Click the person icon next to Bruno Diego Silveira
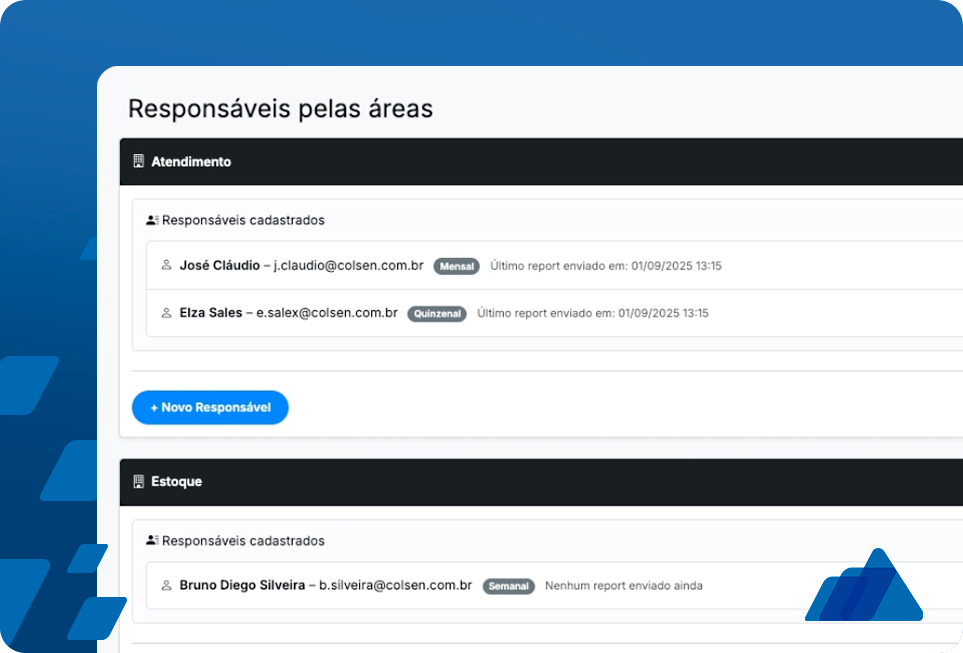Image resolution: width=963 pixels, height=653 pixels. (167, 586)
